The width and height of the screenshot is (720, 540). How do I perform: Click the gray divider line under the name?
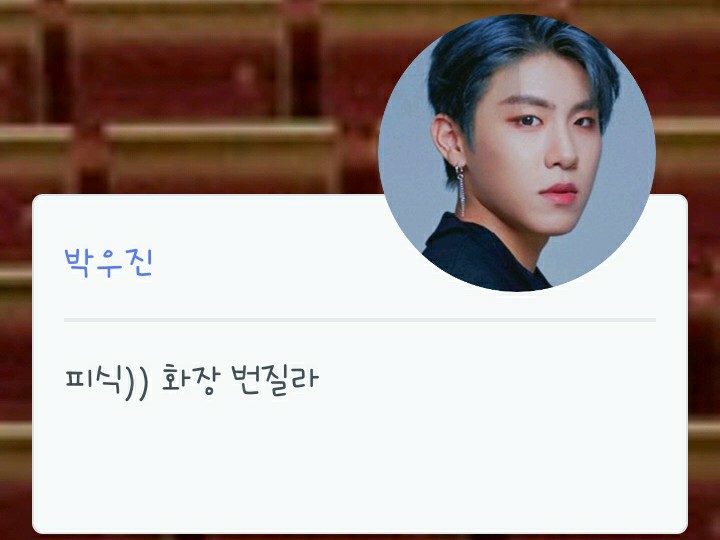(x=360, y=320)
